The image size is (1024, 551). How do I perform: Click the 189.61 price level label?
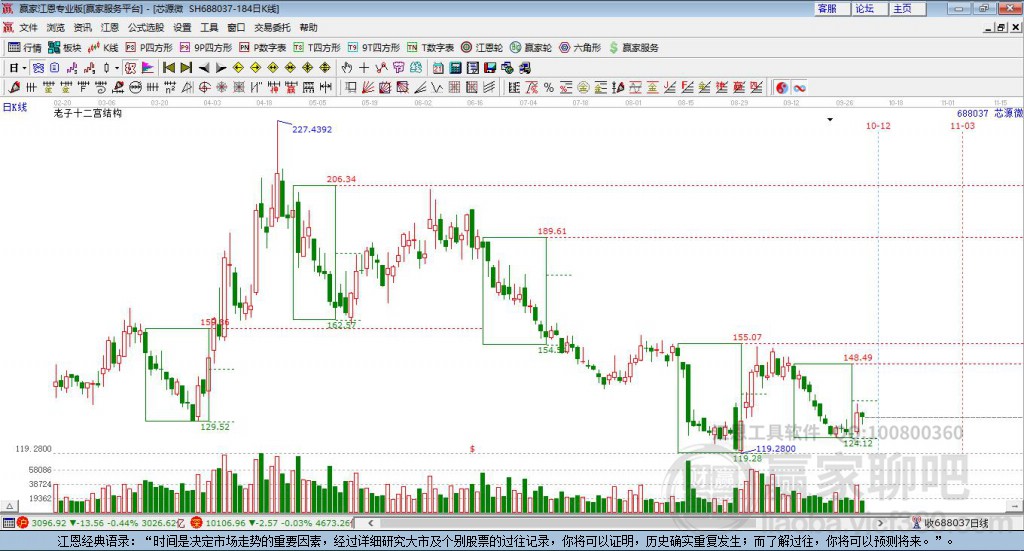pyautogui.click(x=552, y=231)
